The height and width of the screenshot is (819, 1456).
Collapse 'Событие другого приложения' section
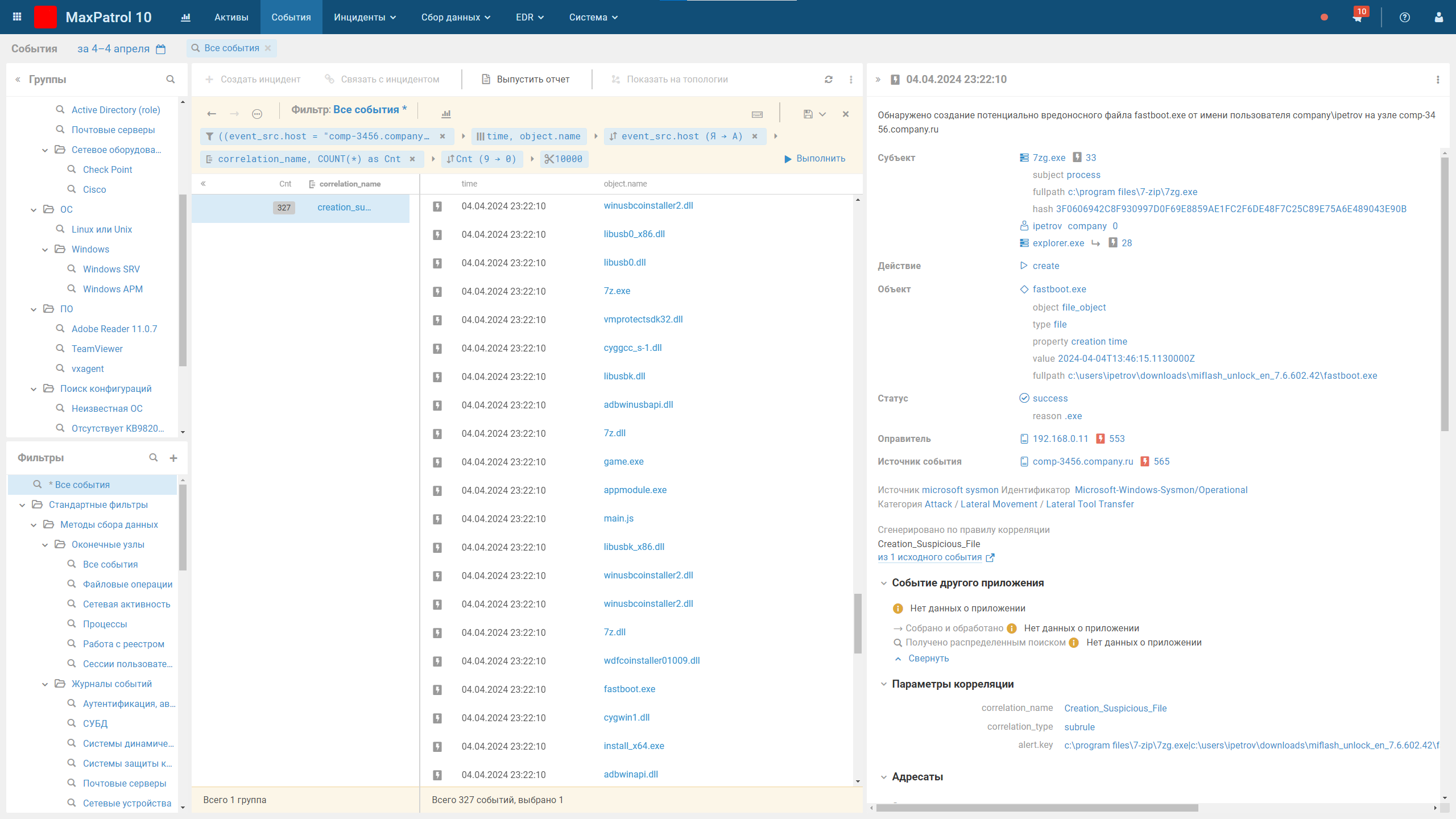tap(884, 583)
